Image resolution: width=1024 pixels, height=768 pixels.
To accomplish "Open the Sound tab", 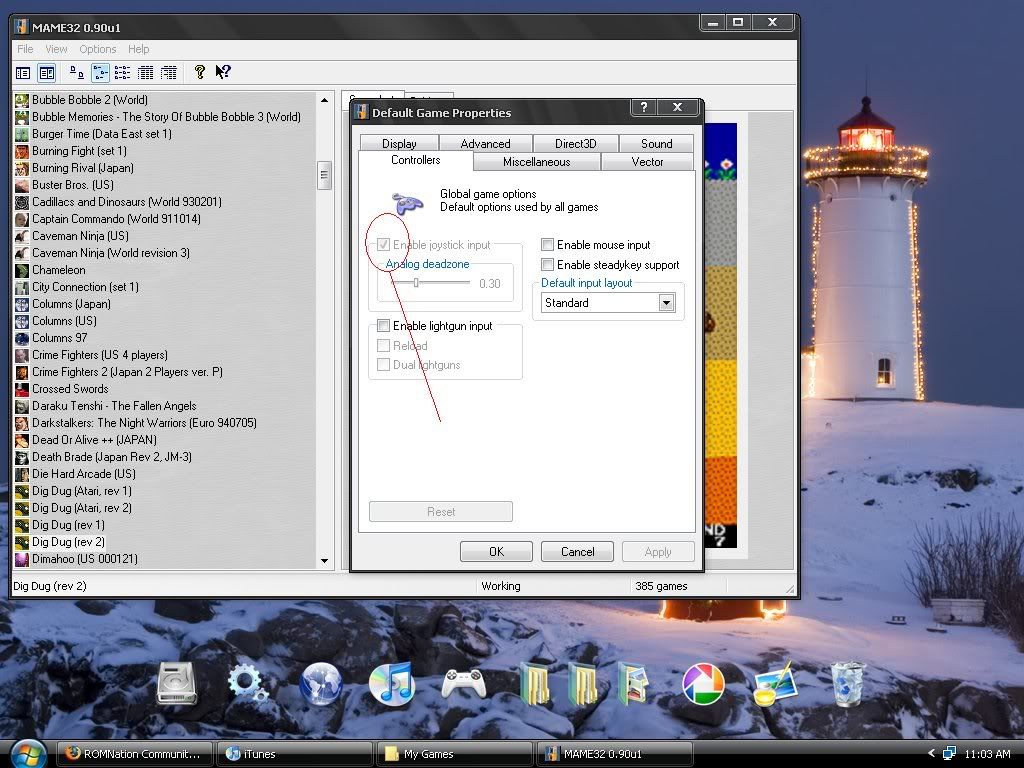I will [x=656, y=144].
